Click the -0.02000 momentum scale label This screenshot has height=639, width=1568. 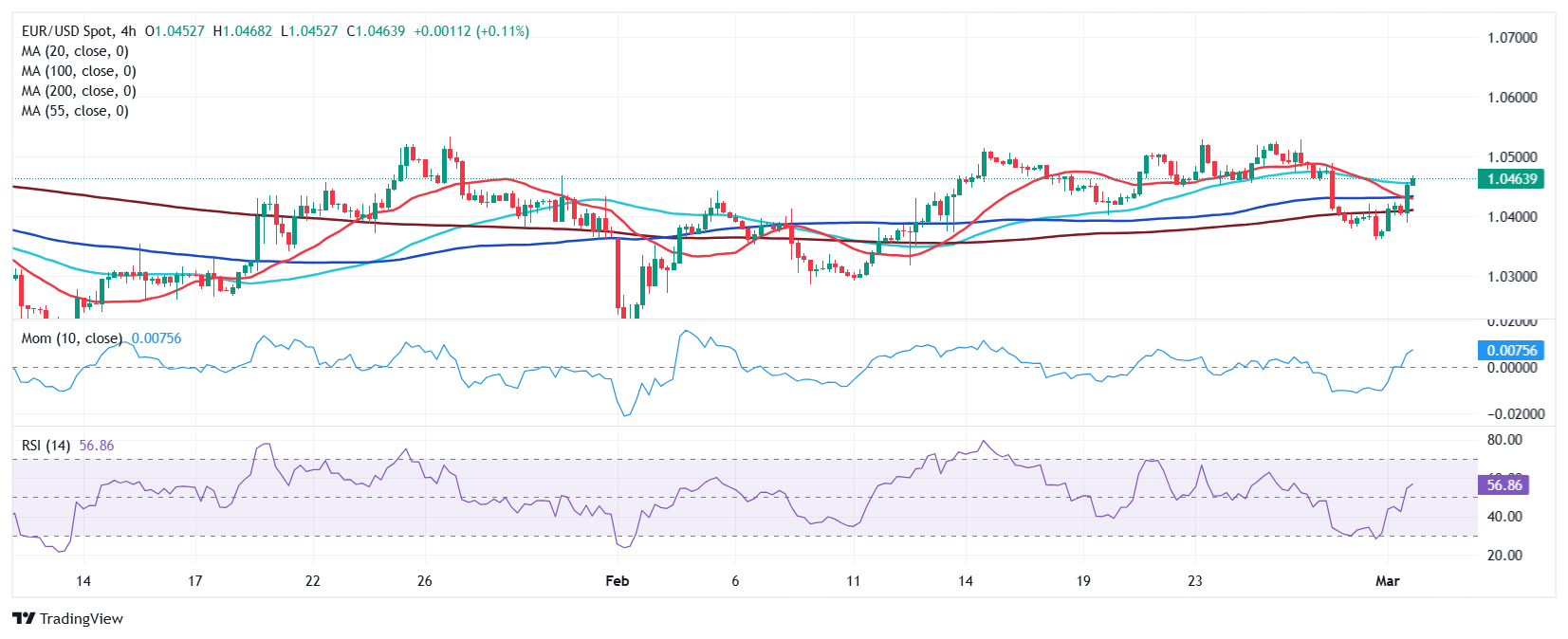click(1511, 414)
